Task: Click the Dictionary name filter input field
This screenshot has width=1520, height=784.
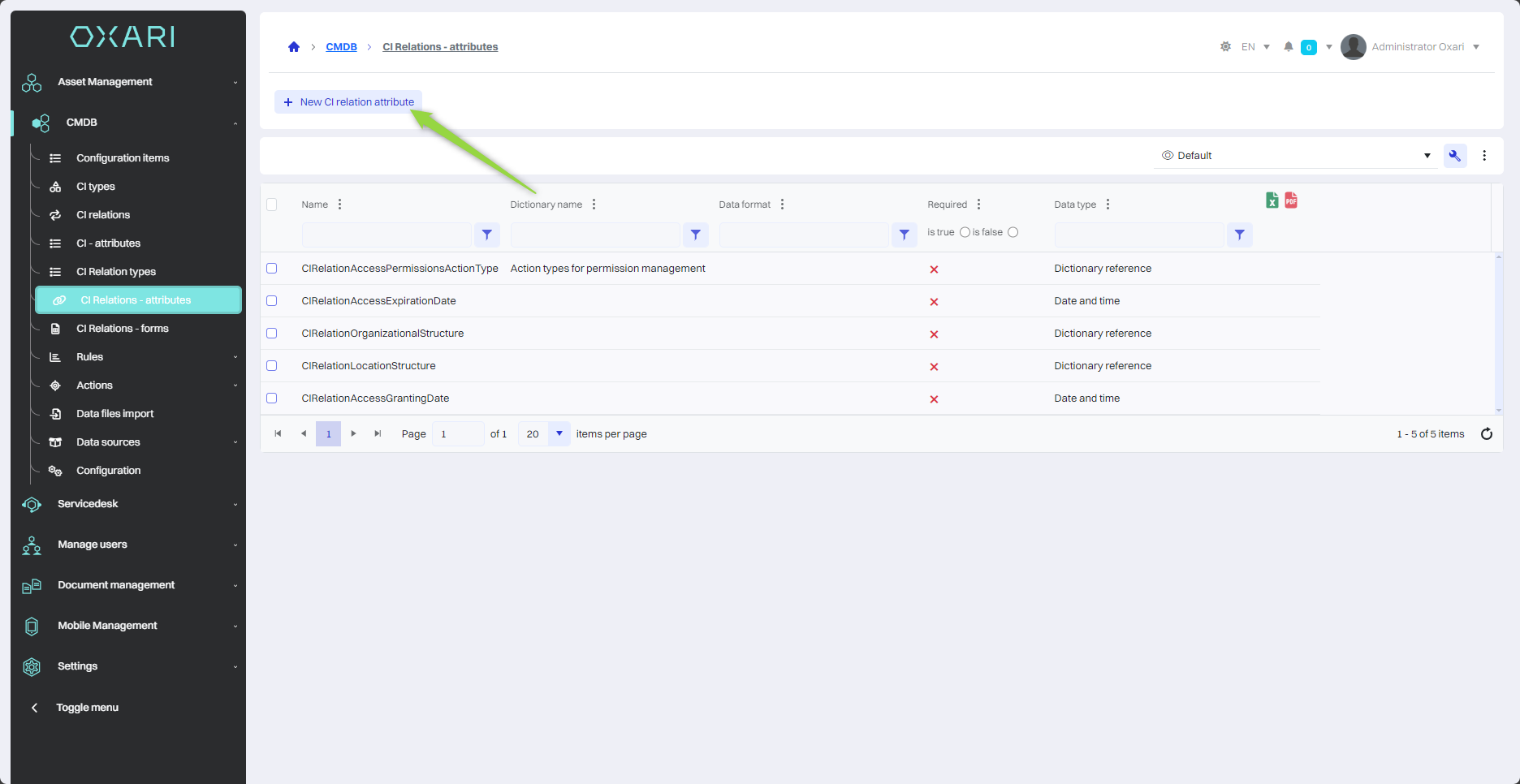Action: point(594,235)
